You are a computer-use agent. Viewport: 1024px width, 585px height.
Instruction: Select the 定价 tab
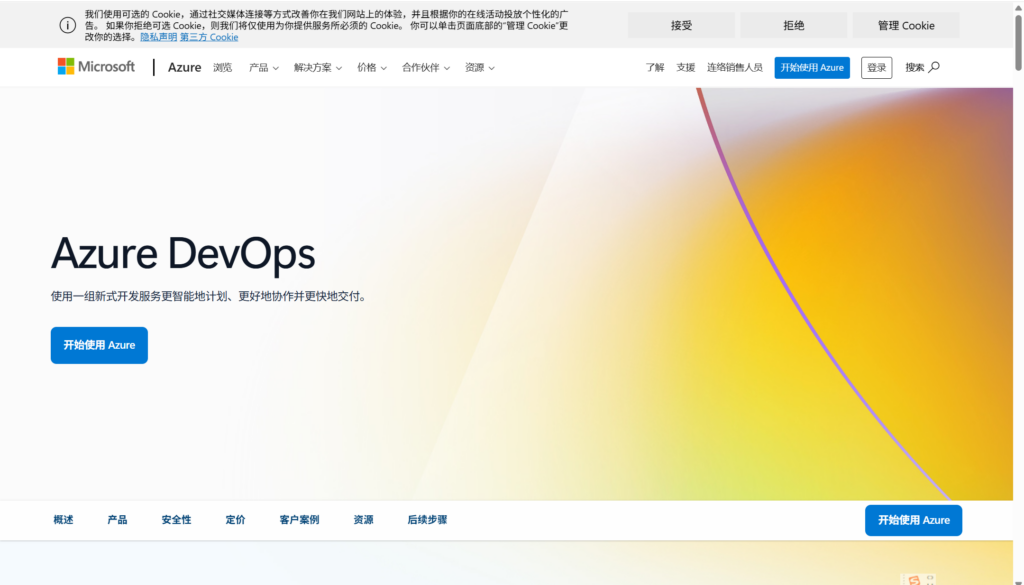coord(236,520)
